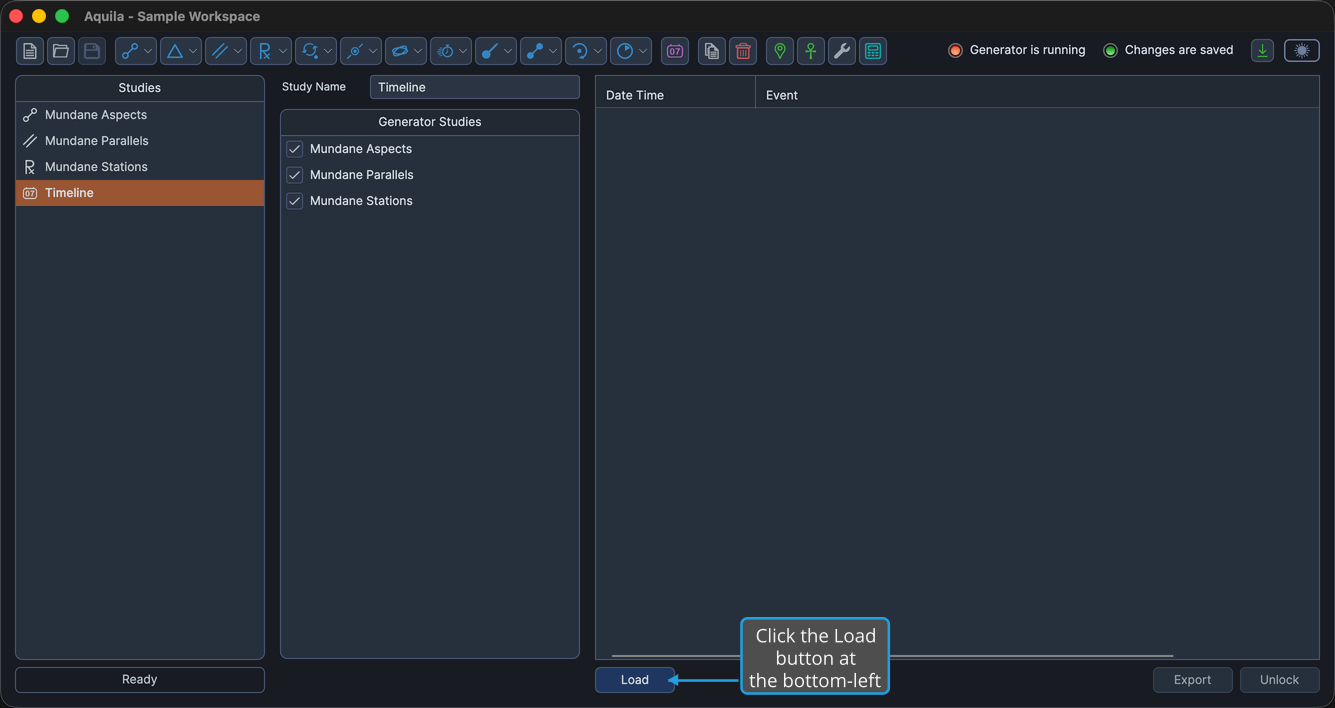This screenshot has width=1335, height=708.
Task: Create a new workspace document
Action: (30, 51)
